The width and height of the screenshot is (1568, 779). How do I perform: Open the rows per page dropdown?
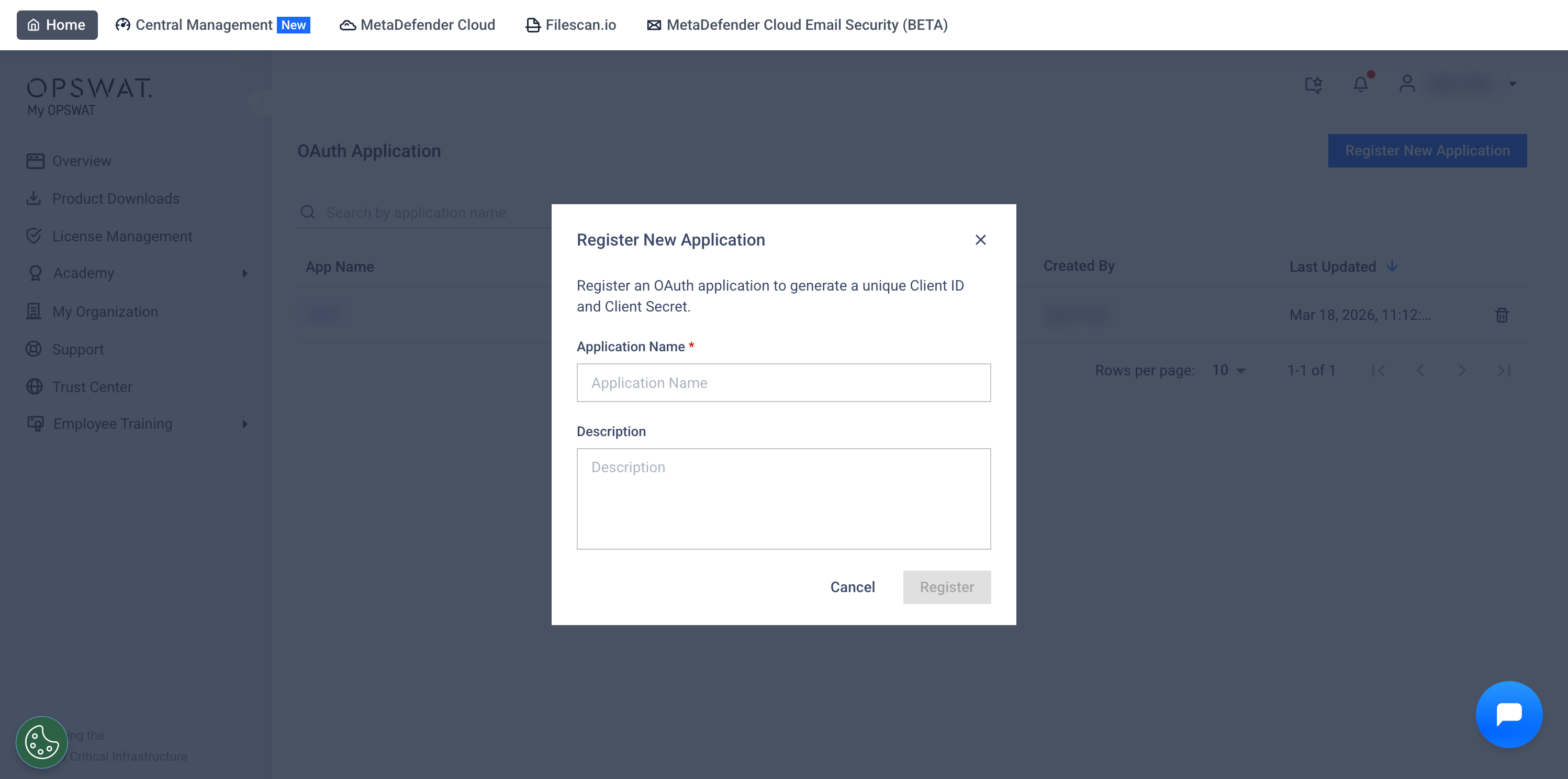[x=1228, y=370]
